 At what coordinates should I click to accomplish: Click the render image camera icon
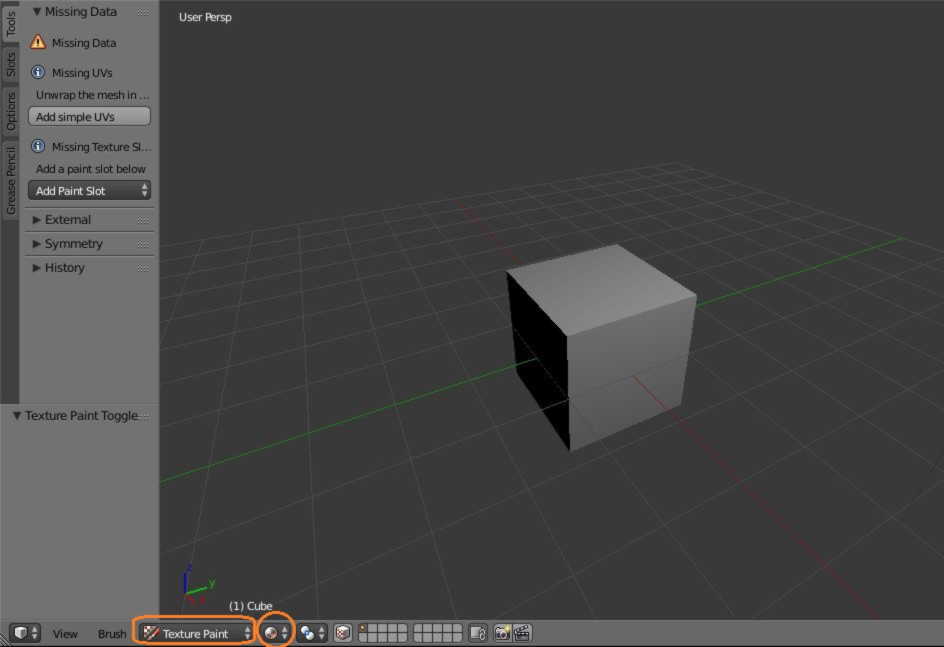[x=502, y=633]
